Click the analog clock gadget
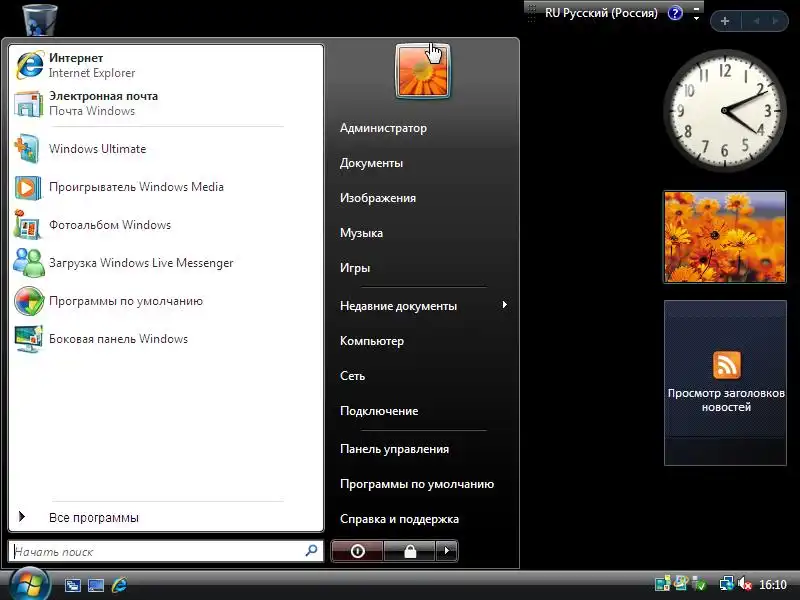This screenshot has height=600, width=800. click(724, 110)
